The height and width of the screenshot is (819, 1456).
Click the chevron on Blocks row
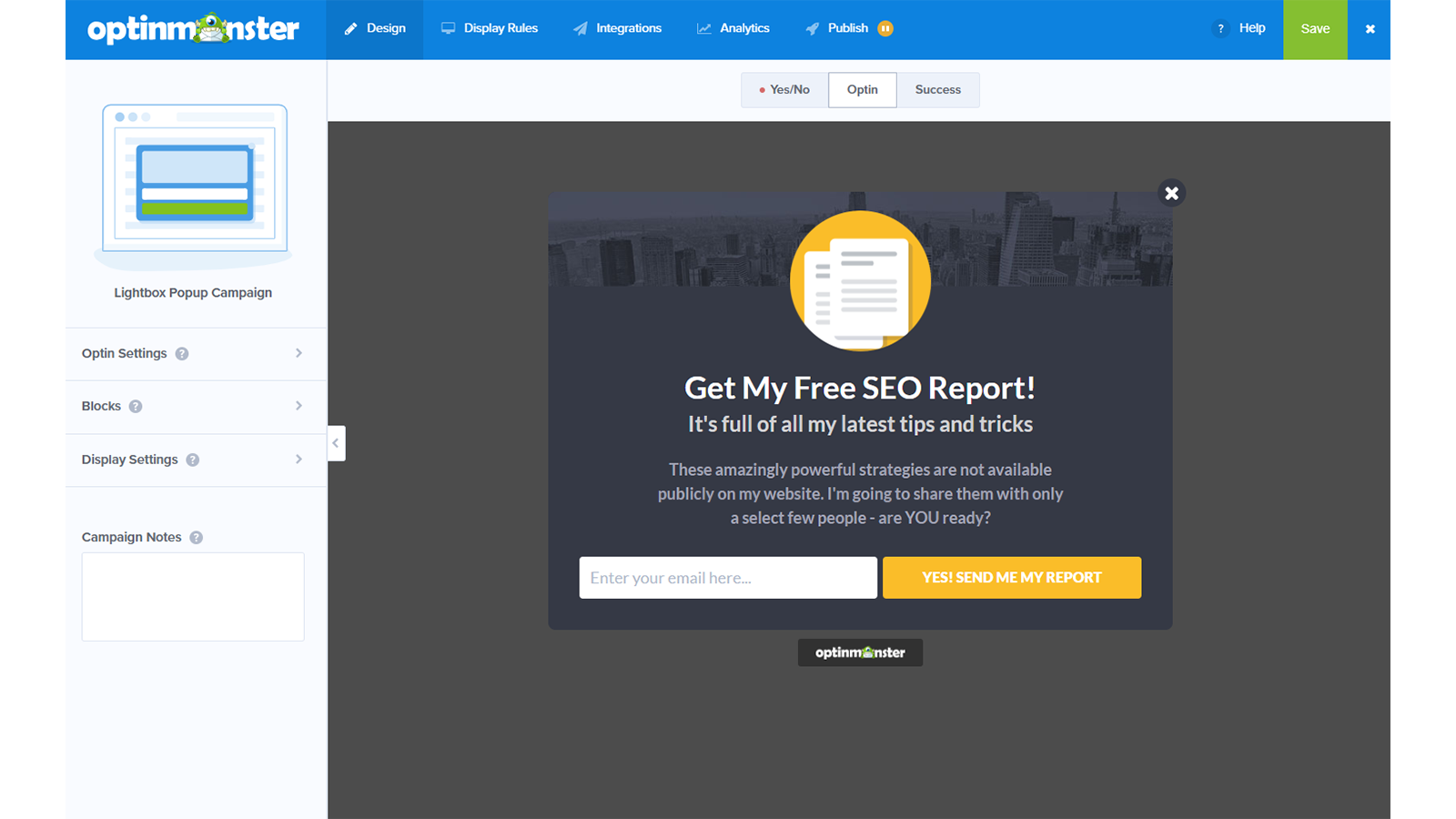pos(298,406)
